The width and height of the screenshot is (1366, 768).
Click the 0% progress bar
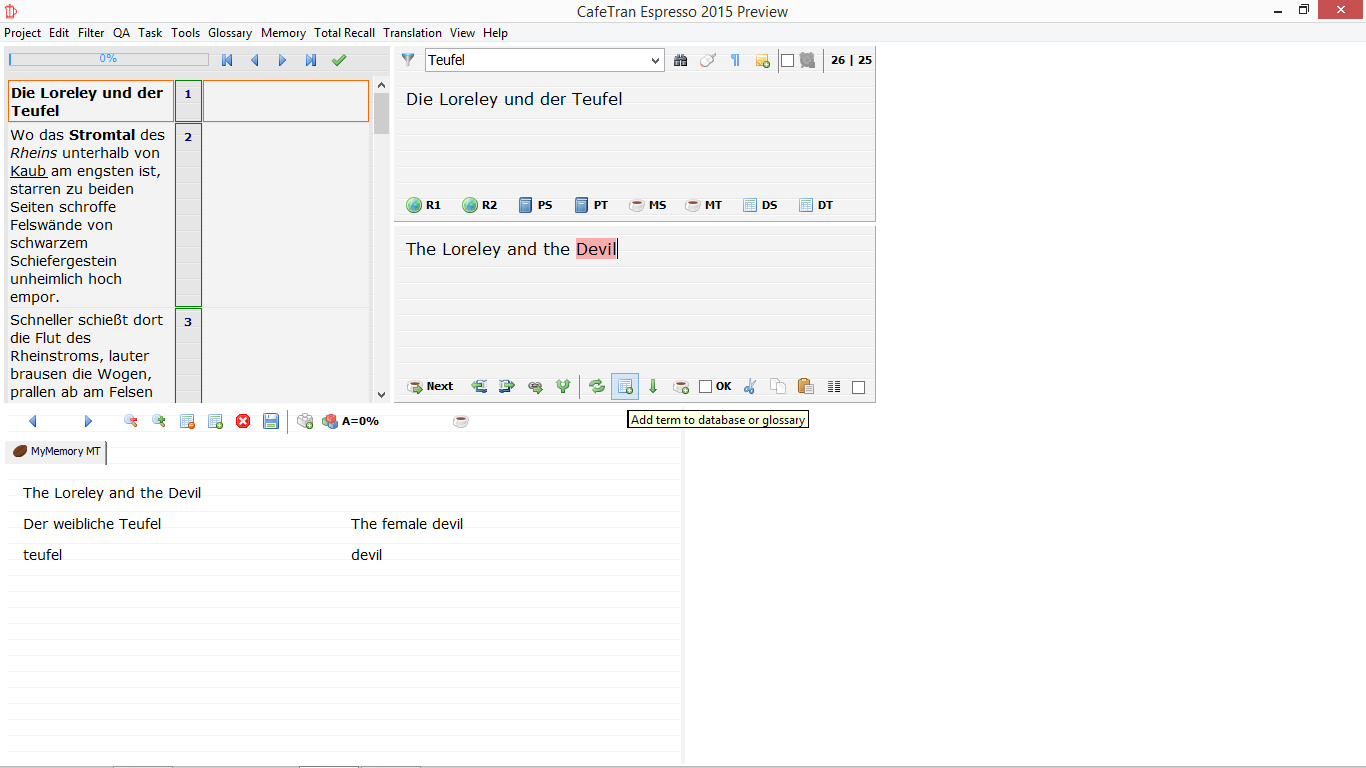pos(108,59)
